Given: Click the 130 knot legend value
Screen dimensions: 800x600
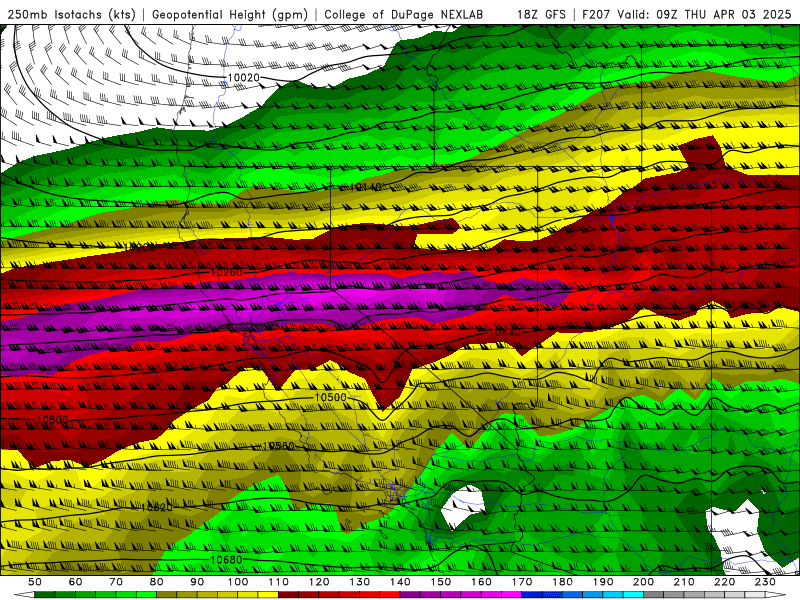Looking at the screenshot, I should [360, 582].
